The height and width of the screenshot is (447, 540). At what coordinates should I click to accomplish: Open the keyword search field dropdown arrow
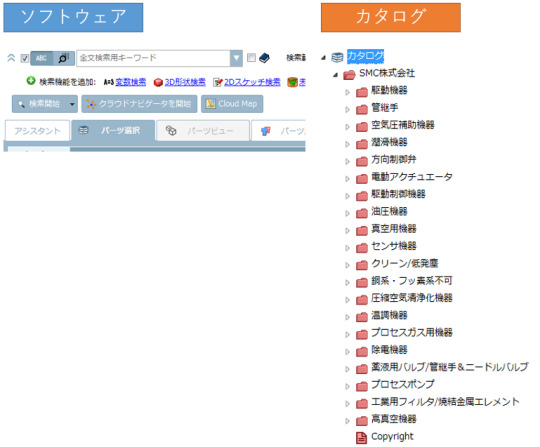[x=236, y=58]
